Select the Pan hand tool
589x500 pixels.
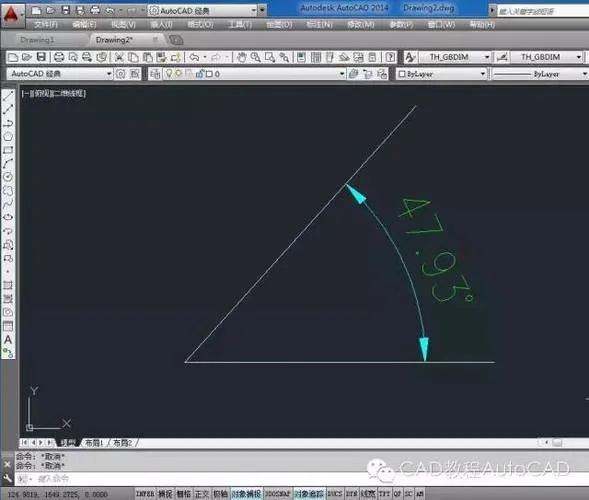[x=242, y=57]
